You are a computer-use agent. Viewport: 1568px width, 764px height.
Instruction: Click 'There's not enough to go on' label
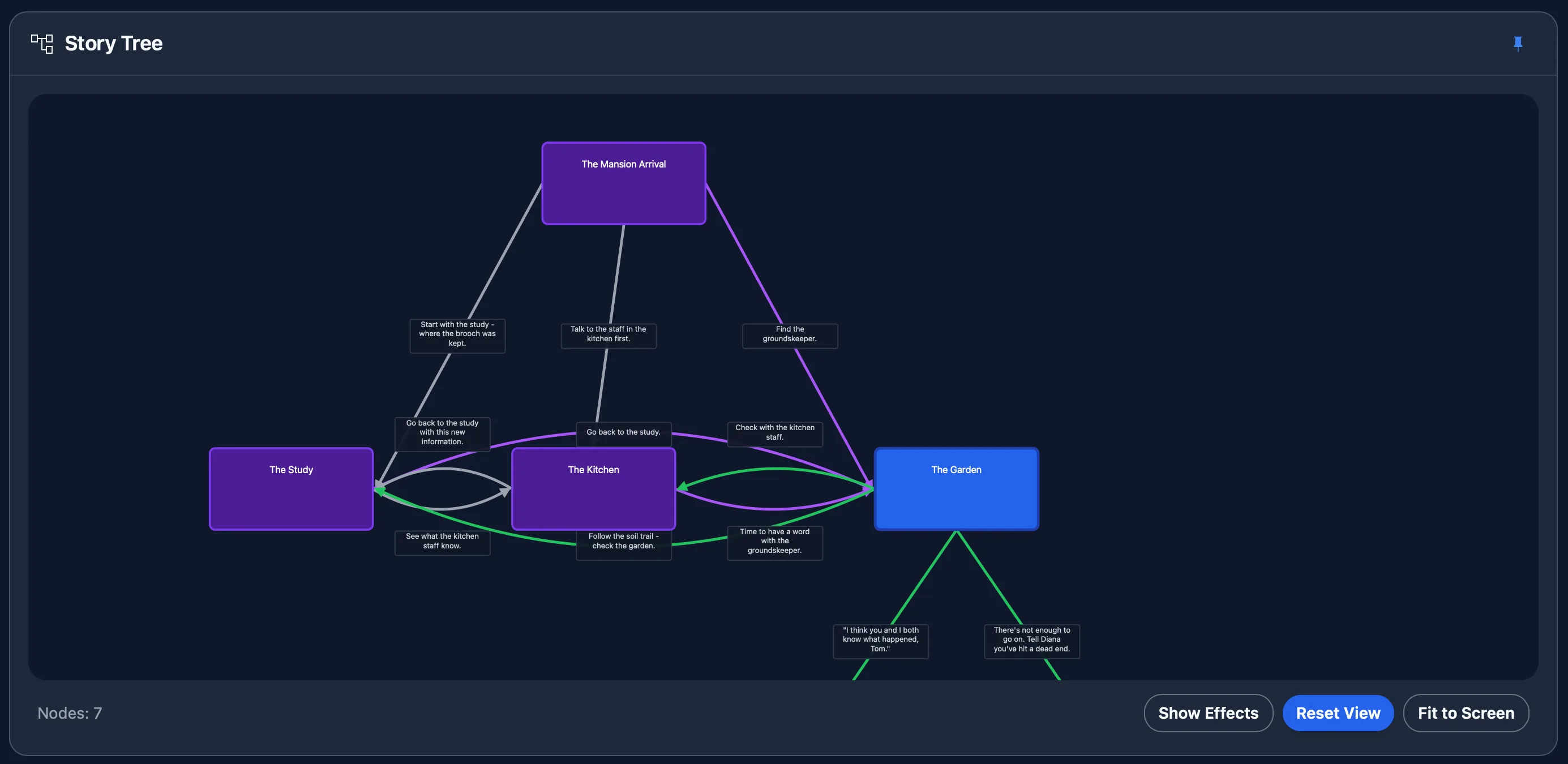(1032, 641)
